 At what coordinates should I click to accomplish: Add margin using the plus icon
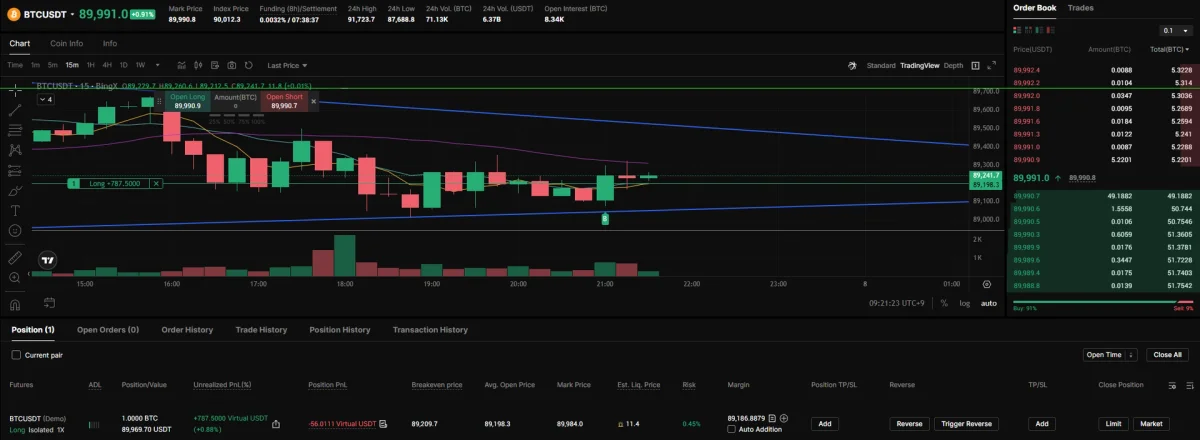pos(784,418)
